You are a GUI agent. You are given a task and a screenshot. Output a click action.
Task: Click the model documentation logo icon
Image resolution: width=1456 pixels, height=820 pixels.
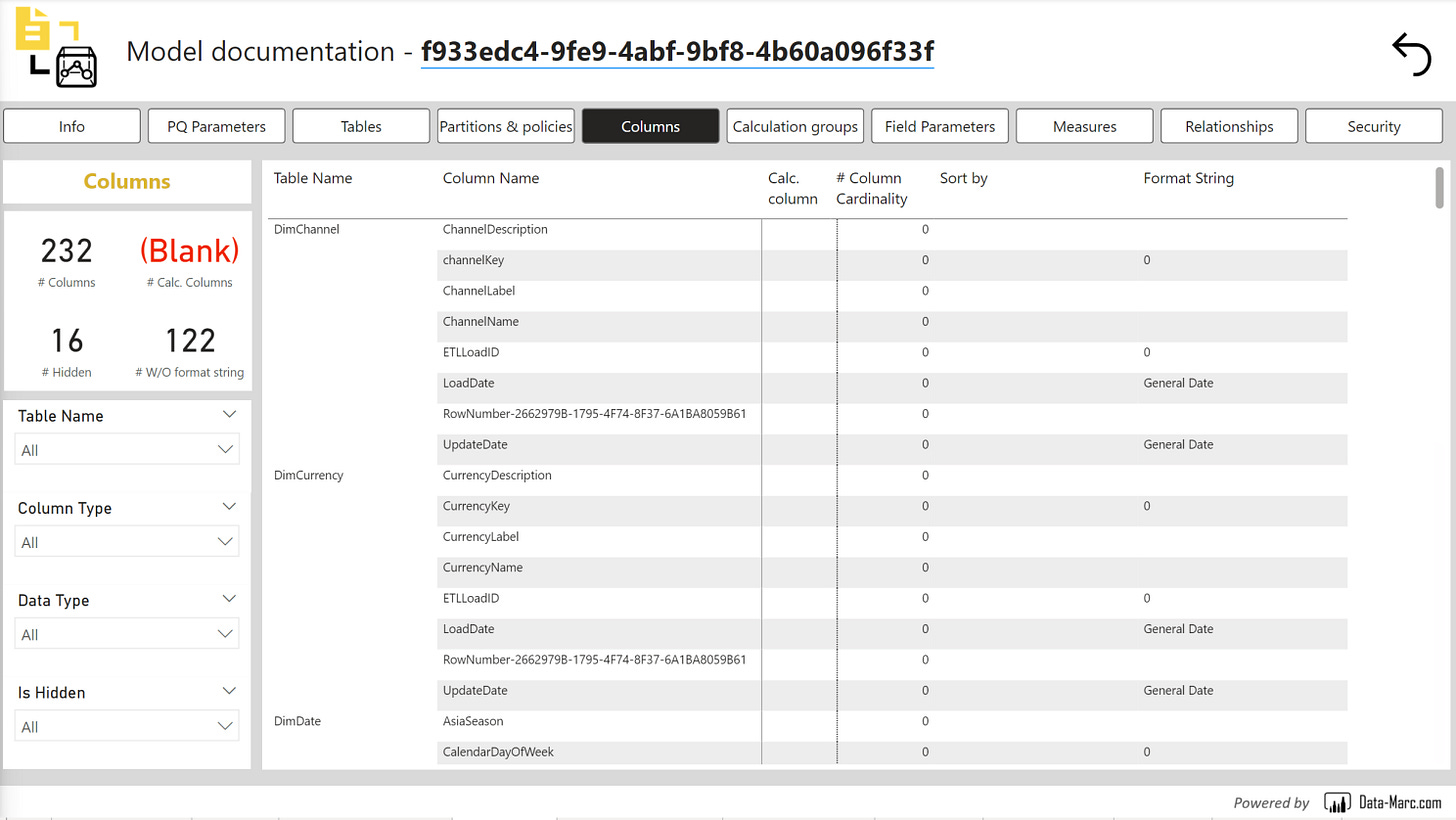tap(57, 46)
